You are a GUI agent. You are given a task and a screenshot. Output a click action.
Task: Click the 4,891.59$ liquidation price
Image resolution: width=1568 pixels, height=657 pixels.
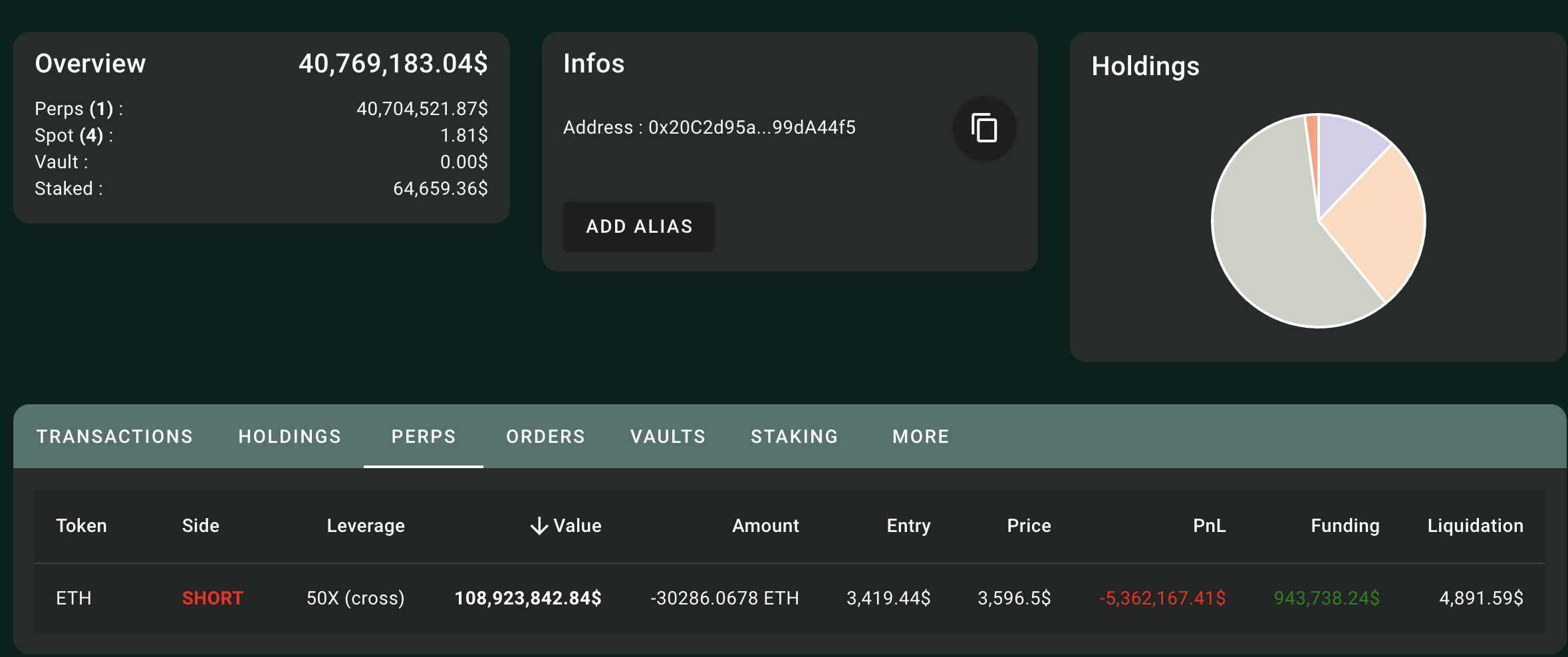tap(1481, 598)
